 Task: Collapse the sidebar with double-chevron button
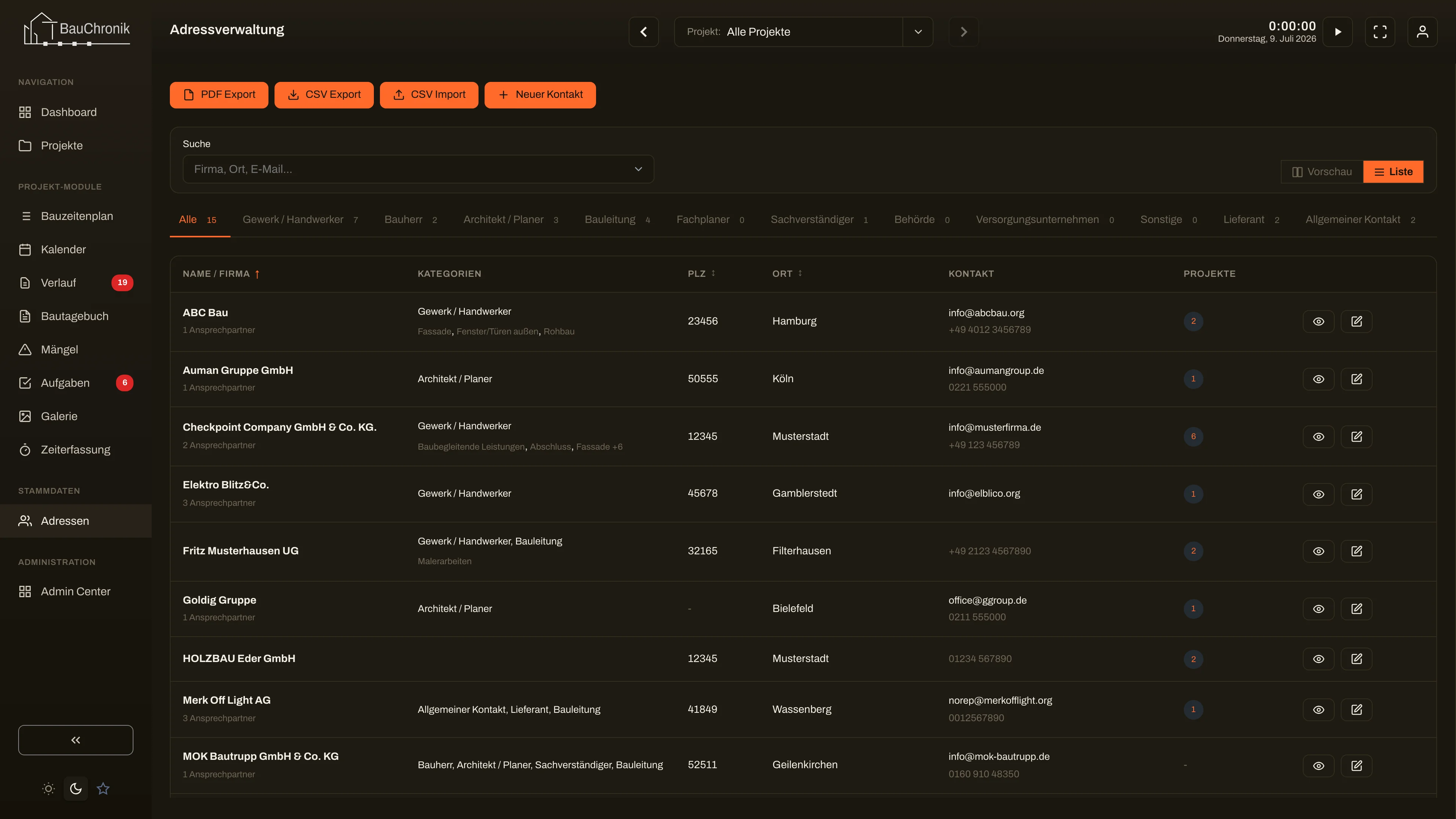76,740
